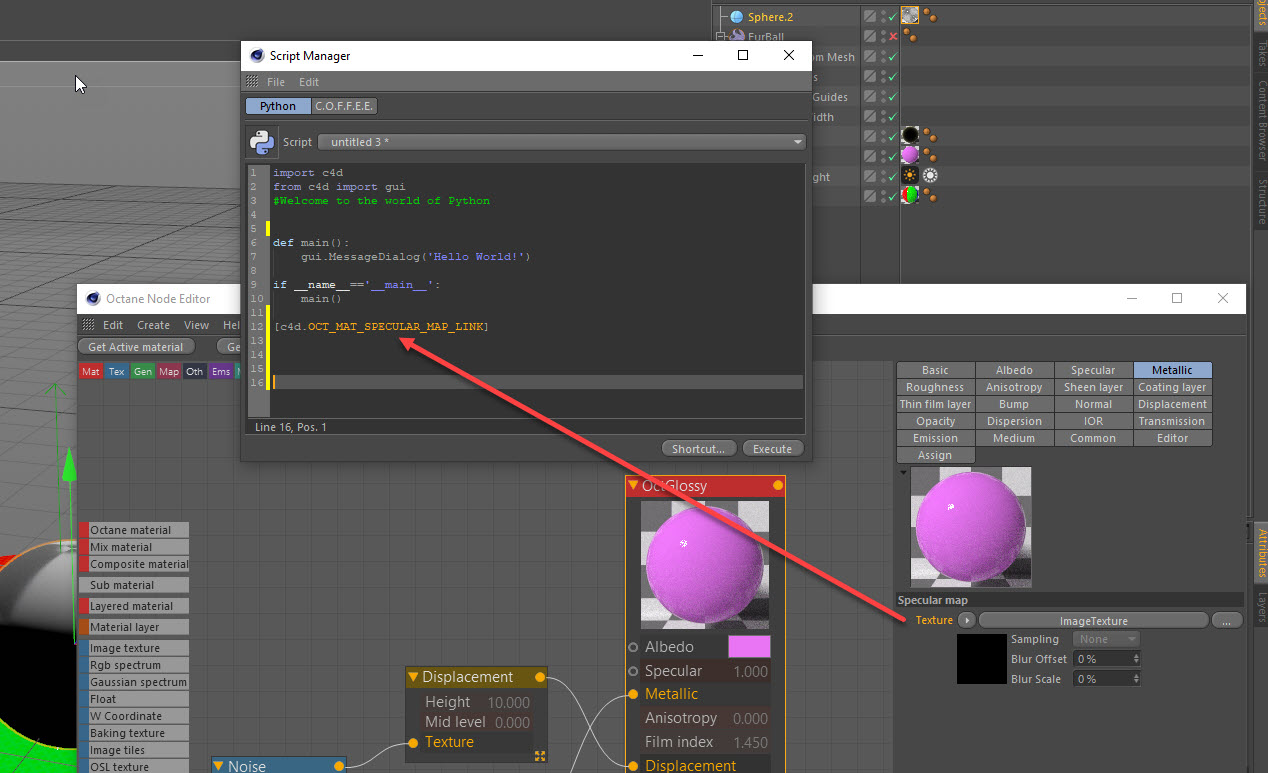Toggle enable checkmark on the 'Mesh' row
Screen dimensions: 1268x773
(892, 57)
